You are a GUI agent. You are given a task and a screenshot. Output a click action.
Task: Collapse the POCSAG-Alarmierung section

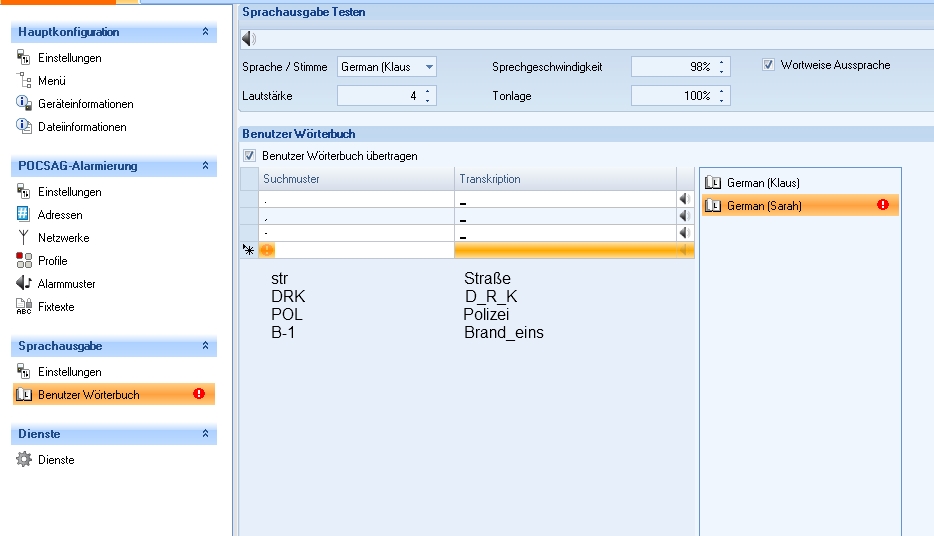tap(205, 166)
